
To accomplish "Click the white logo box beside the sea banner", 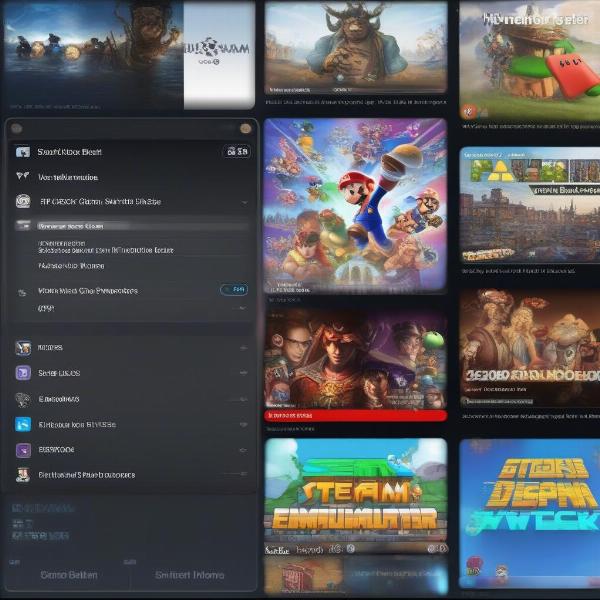I will (x=219, y=55).
